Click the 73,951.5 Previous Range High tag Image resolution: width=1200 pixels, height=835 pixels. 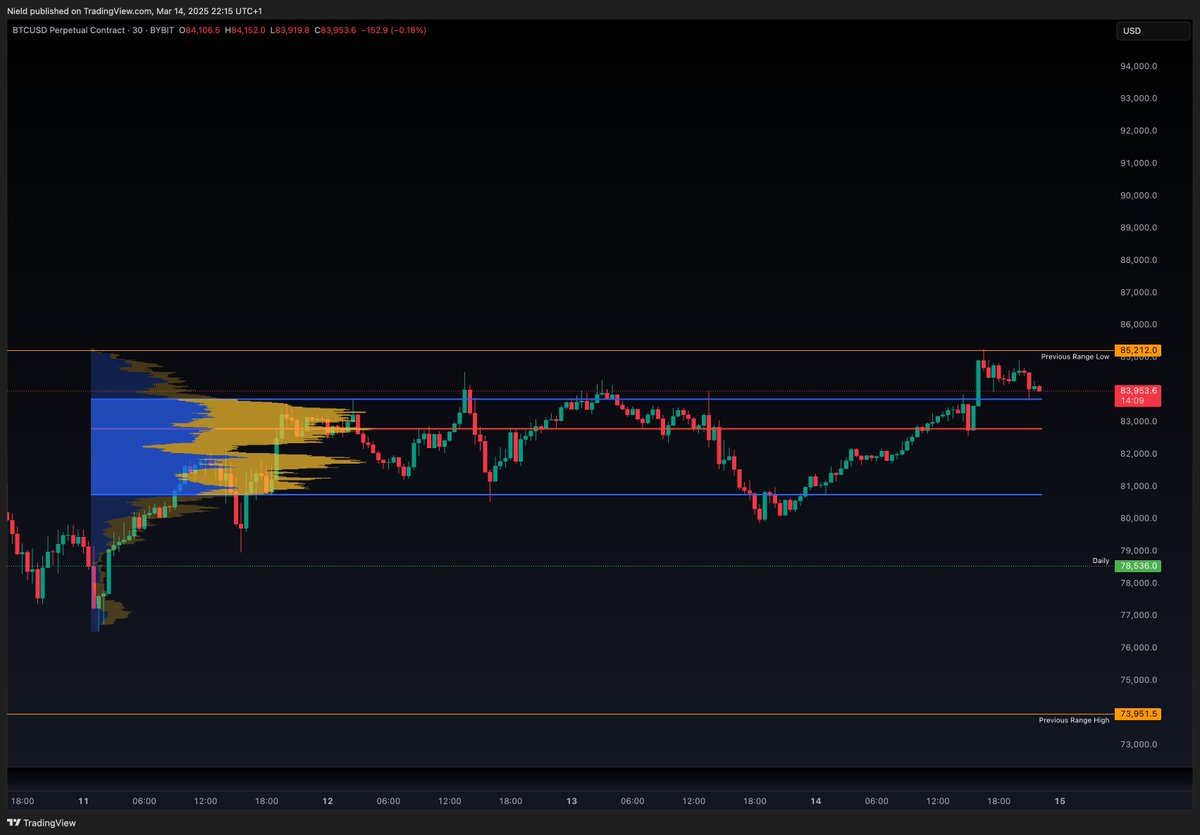pos(1137,713)
